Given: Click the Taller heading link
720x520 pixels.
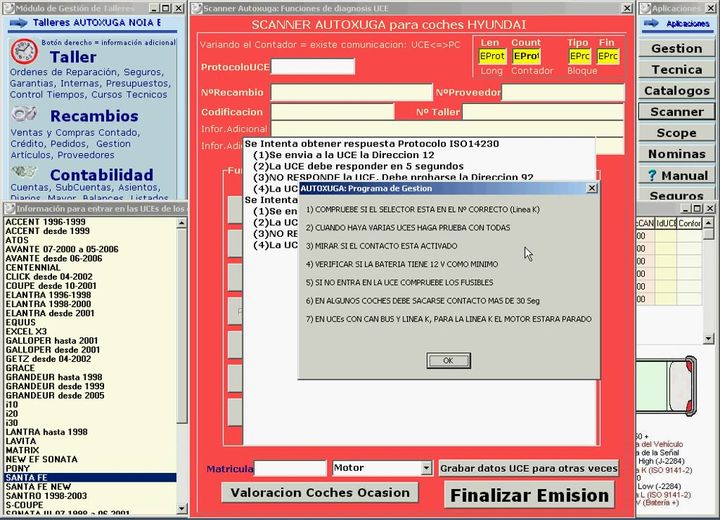Looking at the screenshot, I should [73, 57].
